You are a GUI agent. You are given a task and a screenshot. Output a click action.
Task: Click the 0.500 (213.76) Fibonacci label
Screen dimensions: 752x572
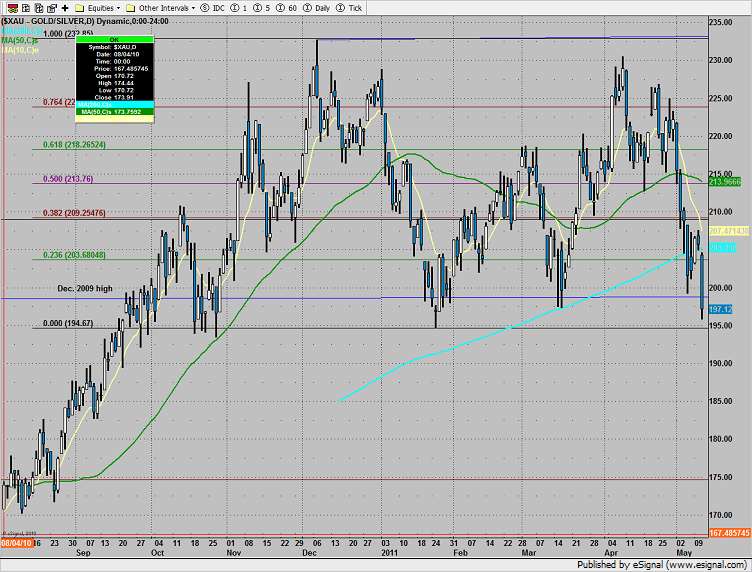coord(68,179)
